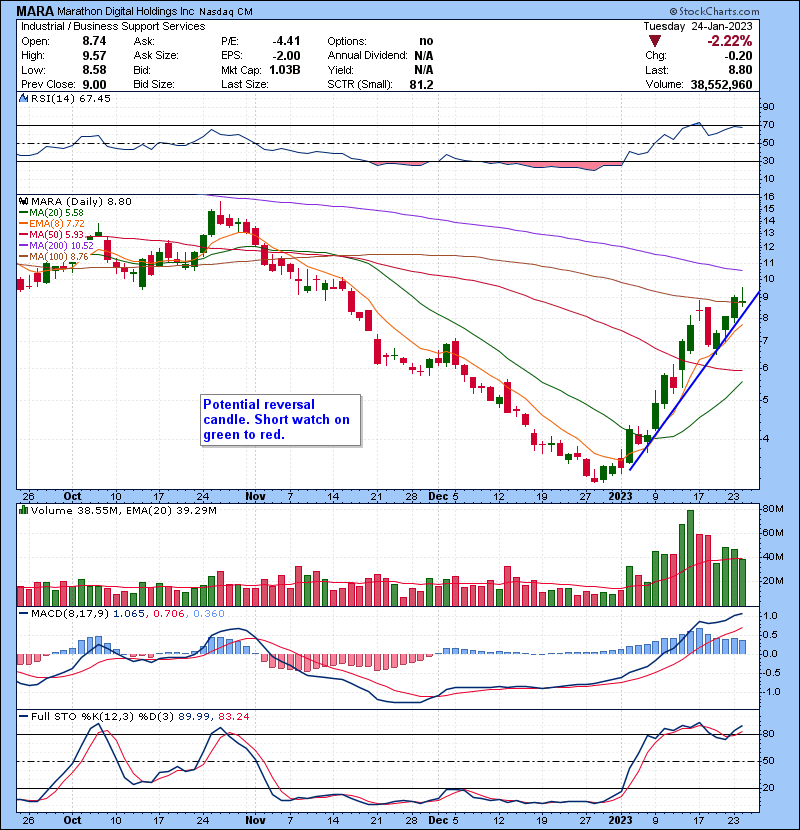The height and width of the screenshot is (830, 800).
Task: Click the Last Size label
Action: 245,84
